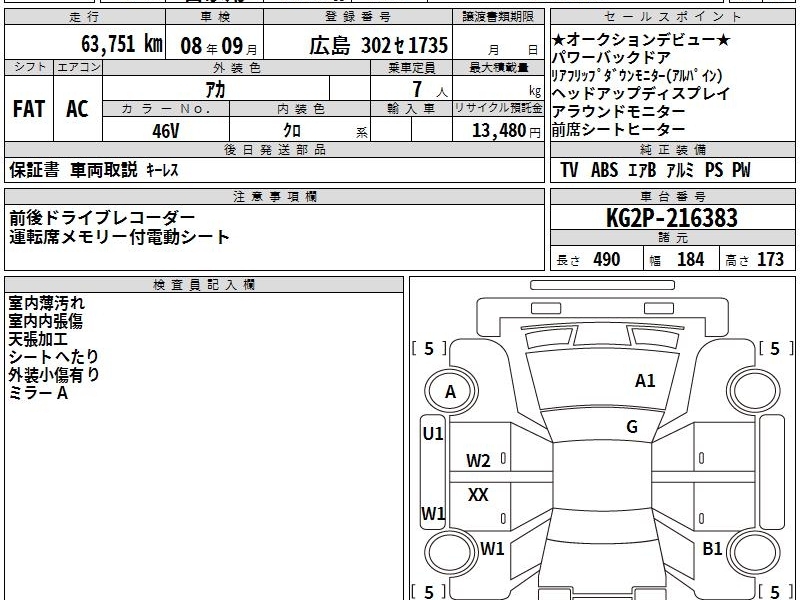800x600 pixels.
Task: Select inspector note 外装小傷有り
Action: pos(54,374)
